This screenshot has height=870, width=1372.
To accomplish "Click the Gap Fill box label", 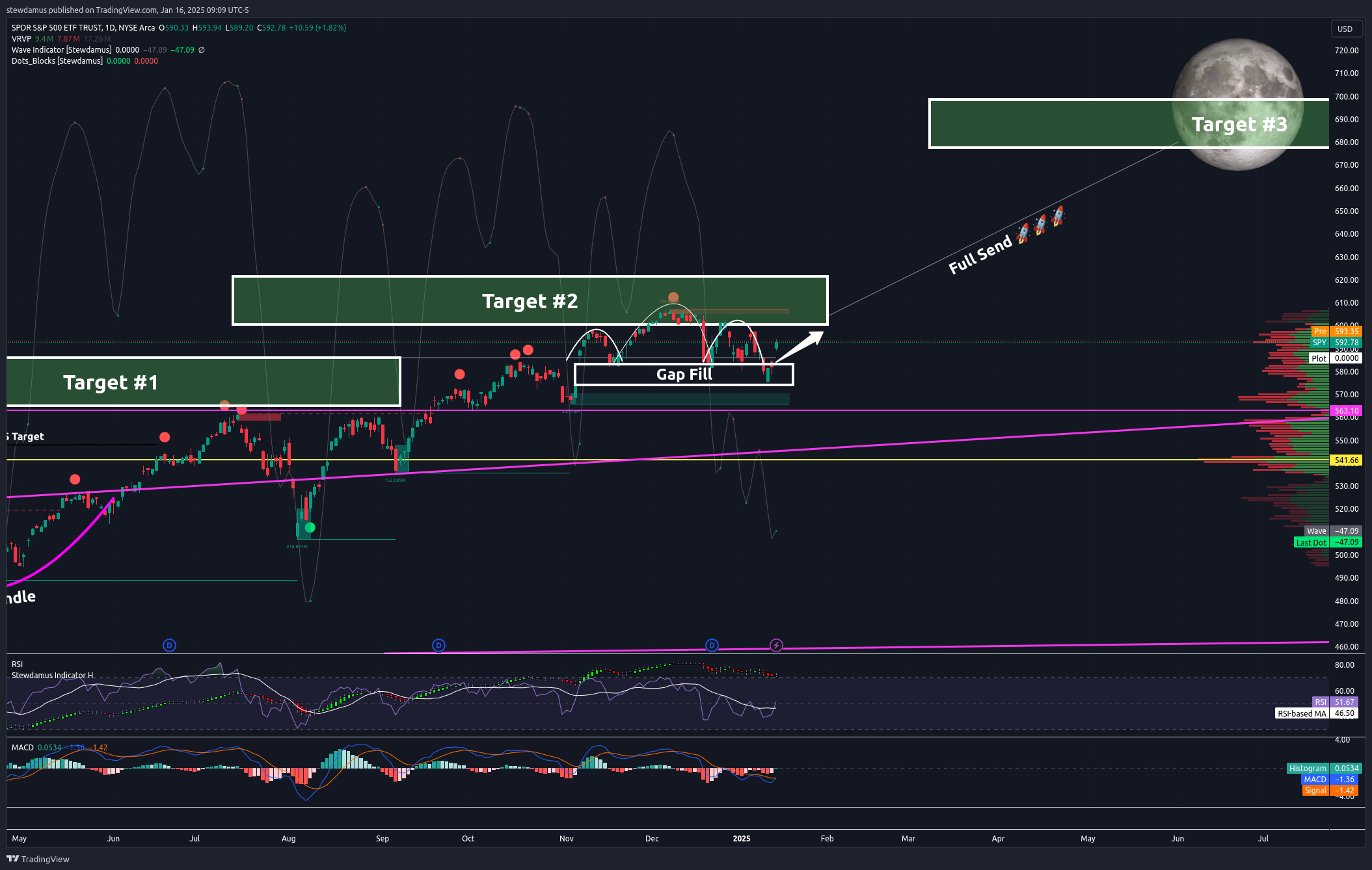I will (x=684, y=375).
